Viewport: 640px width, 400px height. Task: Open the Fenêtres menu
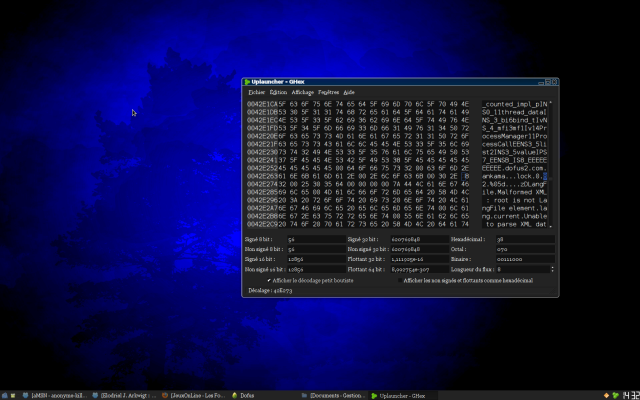click(329, 92)
